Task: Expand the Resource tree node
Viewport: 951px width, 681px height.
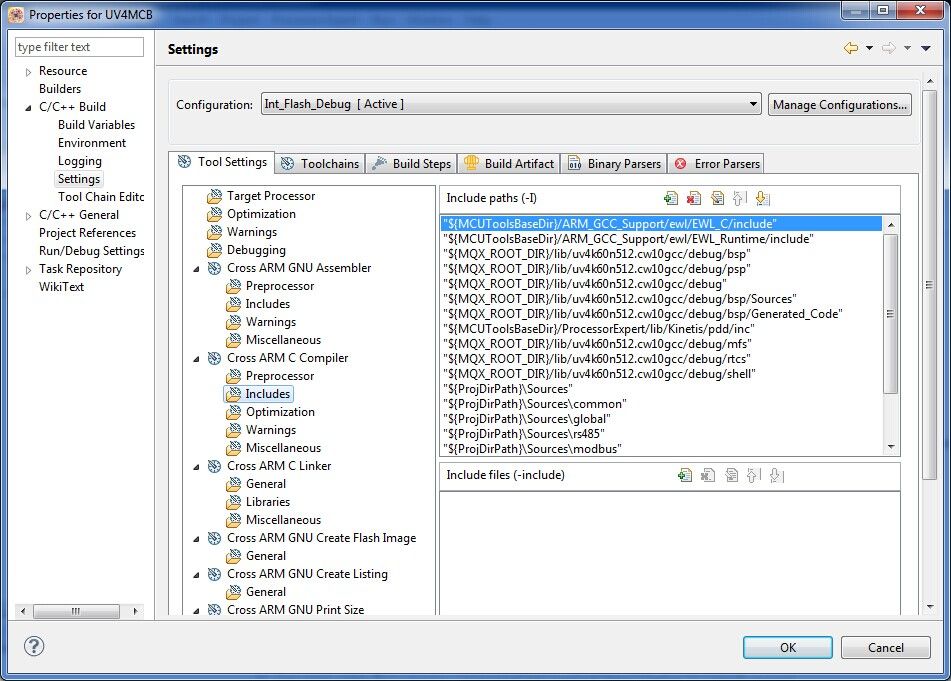Action: click(x=28, y=72)
